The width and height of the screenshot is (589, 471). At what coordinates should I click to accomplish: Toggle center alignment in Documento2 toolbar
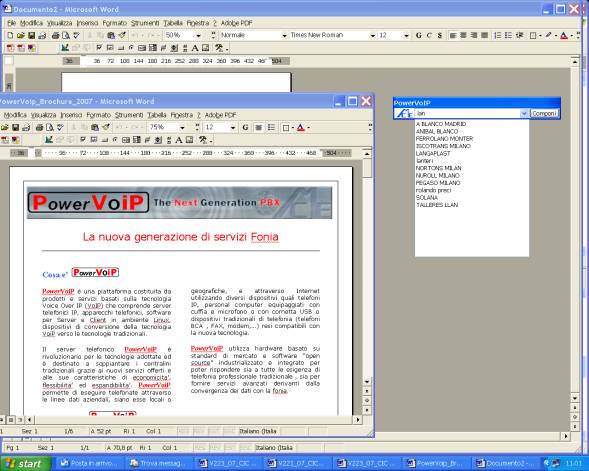[x=464, y=35]
